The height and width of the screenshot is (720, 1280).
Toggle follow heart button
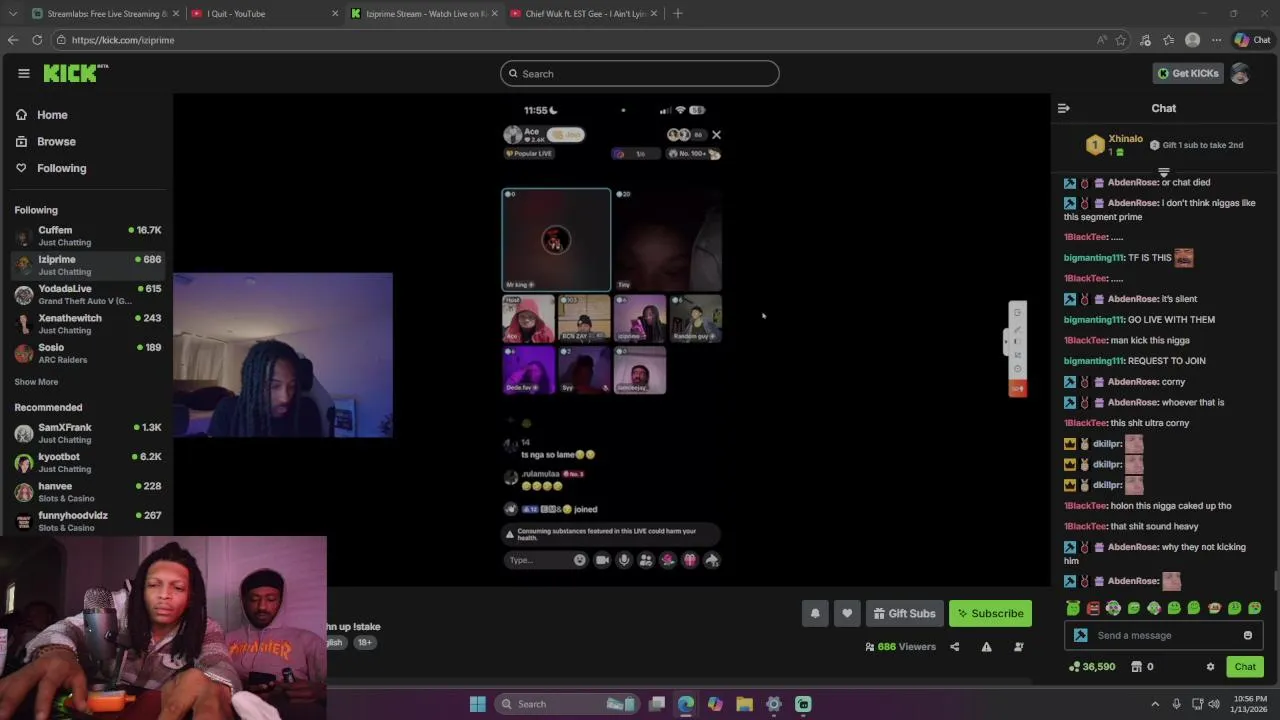tap(847, 613)
